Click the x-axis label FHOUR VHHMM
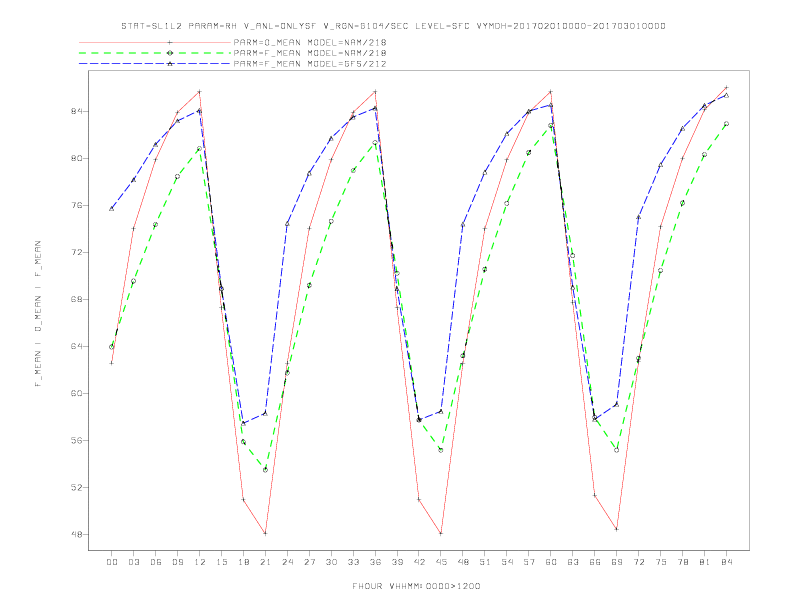Image resolution: width=792 pixels, height=612 pixels. pyautogui.click(x=416, y=586)
